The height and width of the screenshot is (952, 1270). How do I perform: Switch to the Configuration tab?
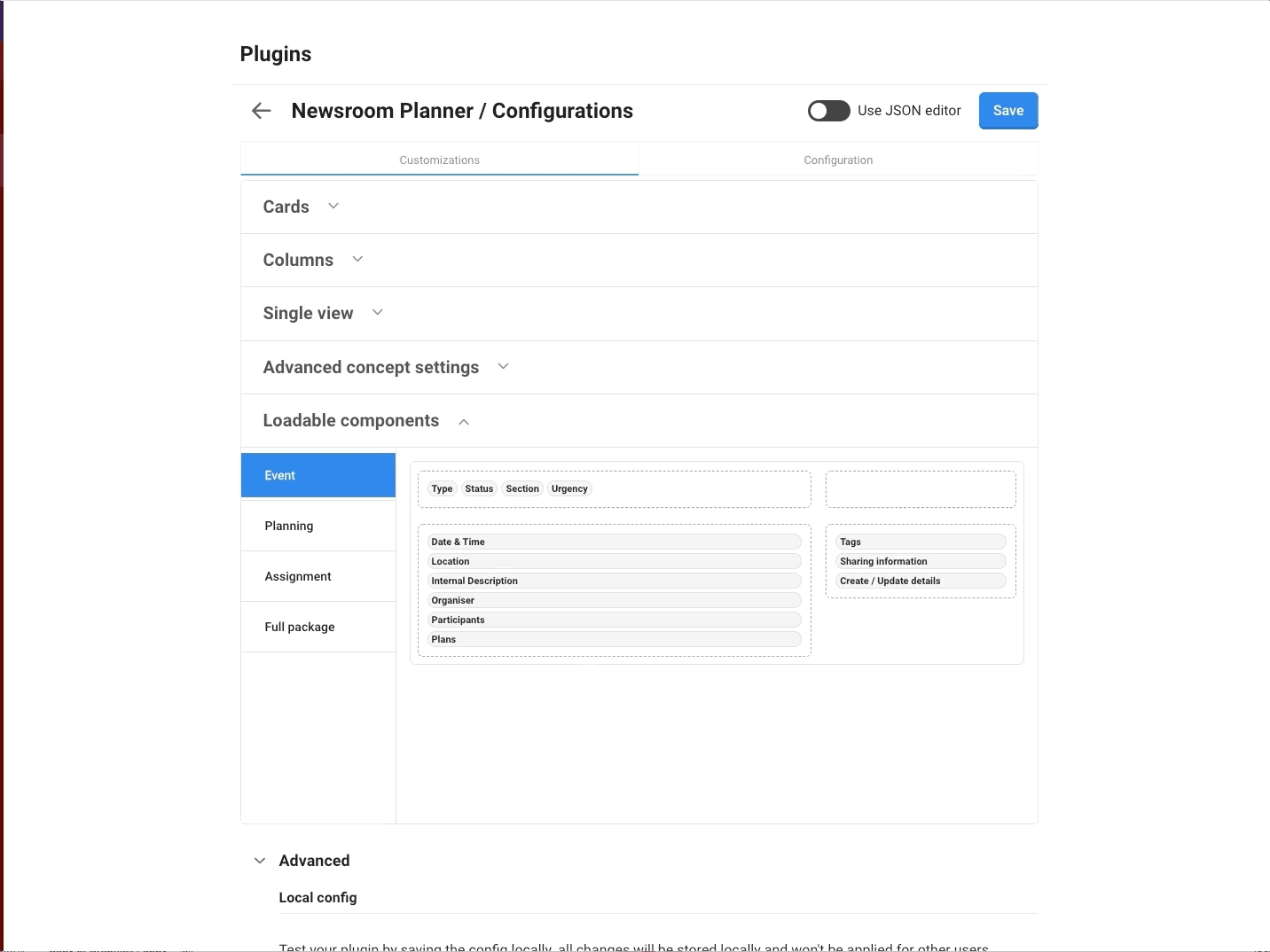point(838,160)
